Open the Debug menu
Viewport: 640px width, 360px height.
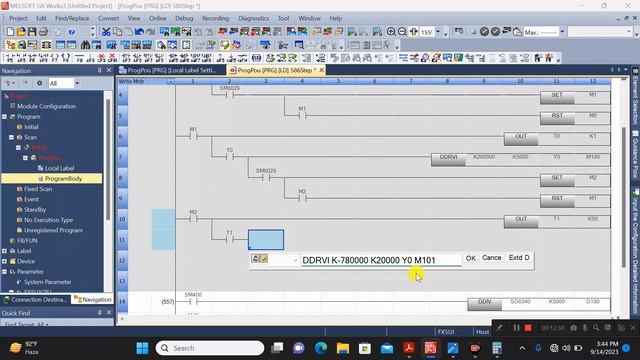coord(184,18)
